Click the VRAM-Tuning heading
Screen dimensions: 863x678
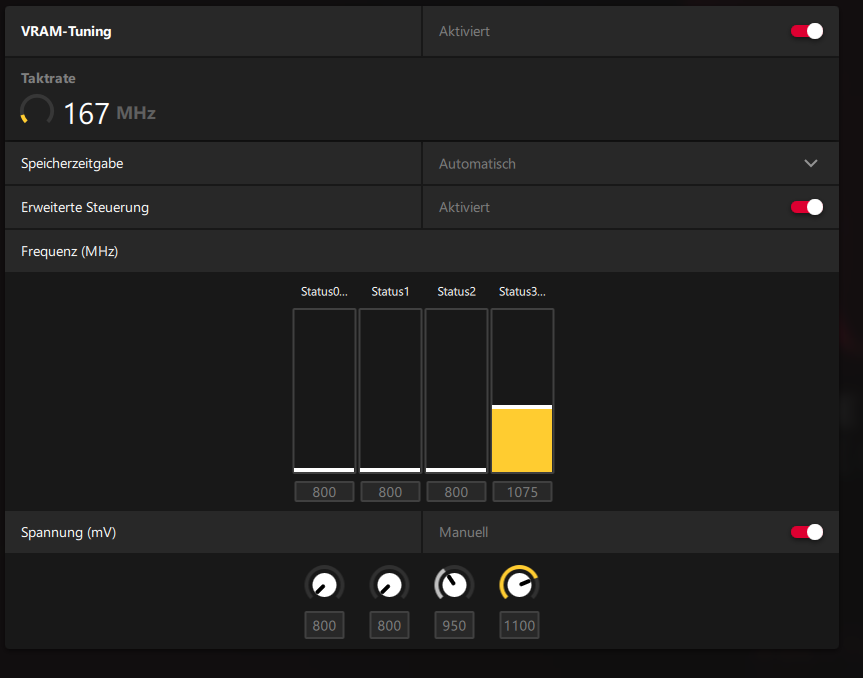(66, 31)
